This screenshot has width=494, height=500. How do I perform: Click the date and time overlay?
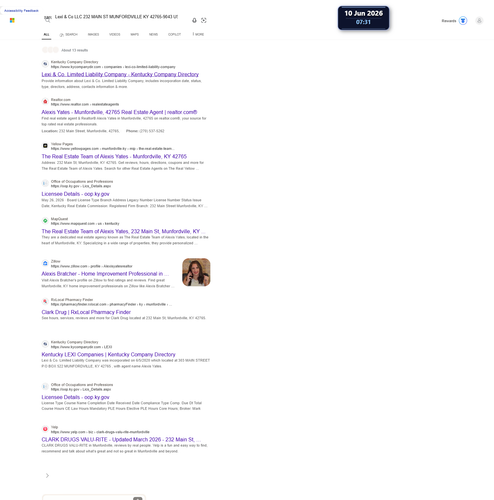363,18
